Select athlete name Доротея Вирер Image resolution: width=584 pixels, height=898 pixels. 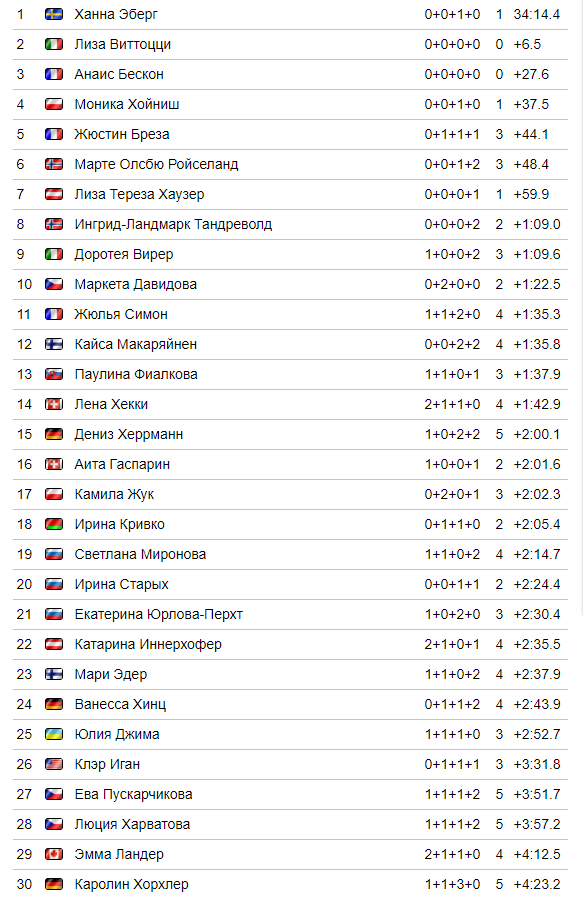pyautogui.click(x=124, y=254)
